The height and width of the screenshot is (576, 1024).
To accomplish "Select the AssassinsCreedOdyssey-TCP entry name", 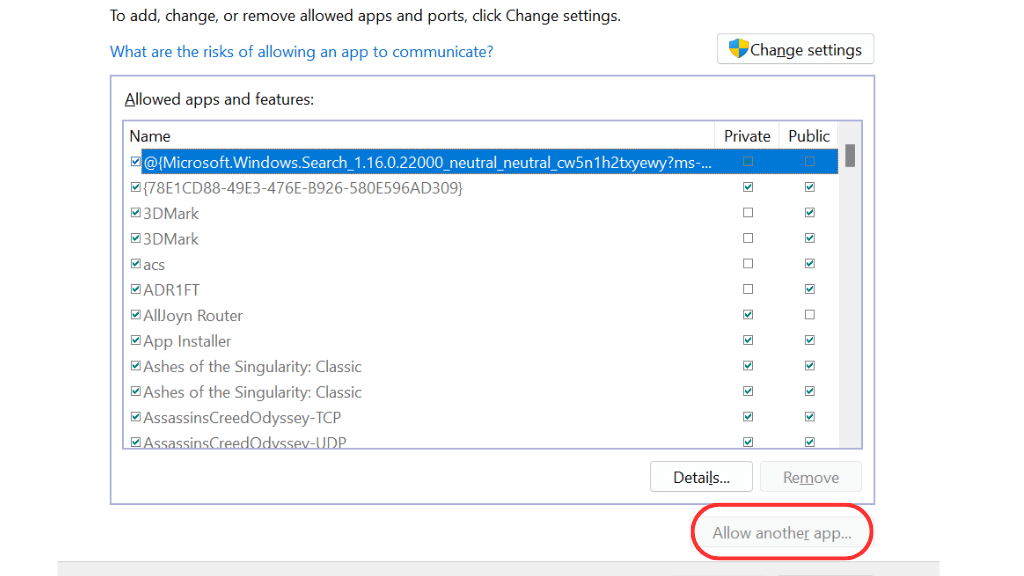I will tap(242, 417).
